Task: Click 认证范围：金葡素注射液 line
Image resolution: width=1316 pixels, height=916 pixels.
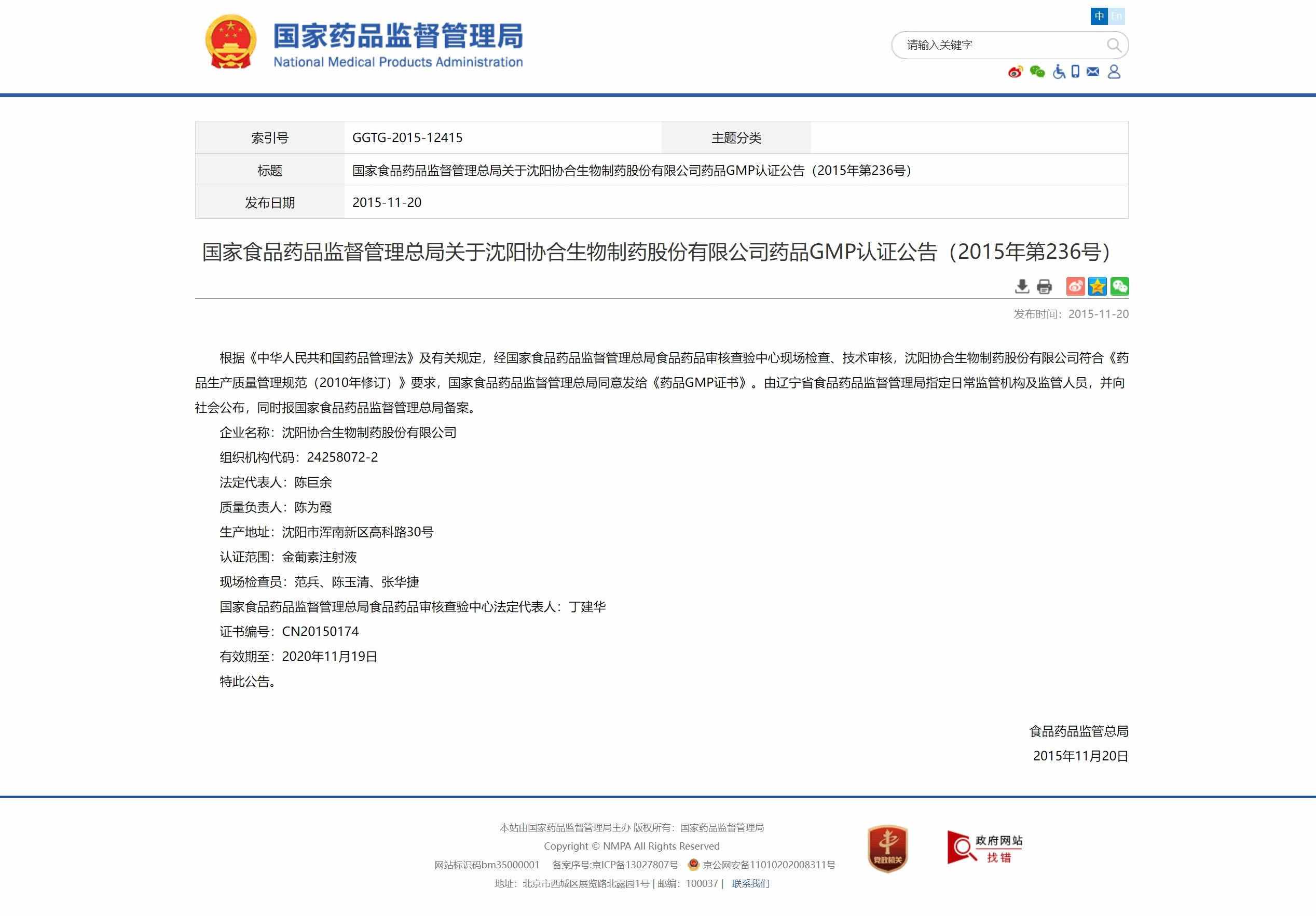Action: pyautogui.click(x=289, y=557)
